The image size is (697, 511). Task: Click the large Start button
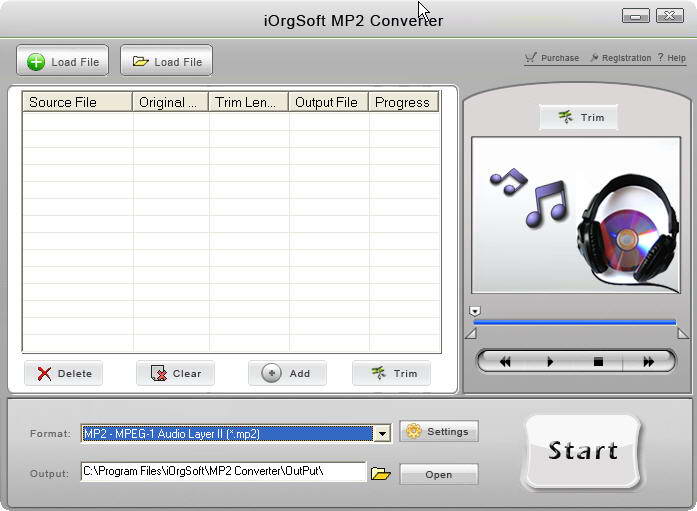[x=583, y=451]
